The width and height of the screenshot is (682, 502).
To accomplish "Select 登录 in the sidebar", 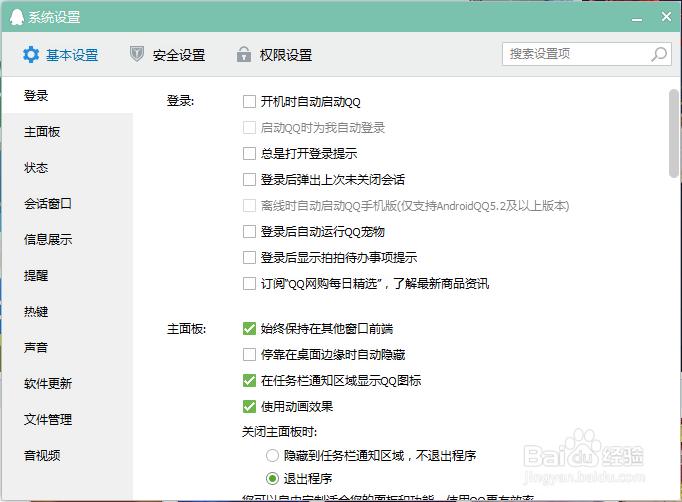I will (x=67, y=95).
